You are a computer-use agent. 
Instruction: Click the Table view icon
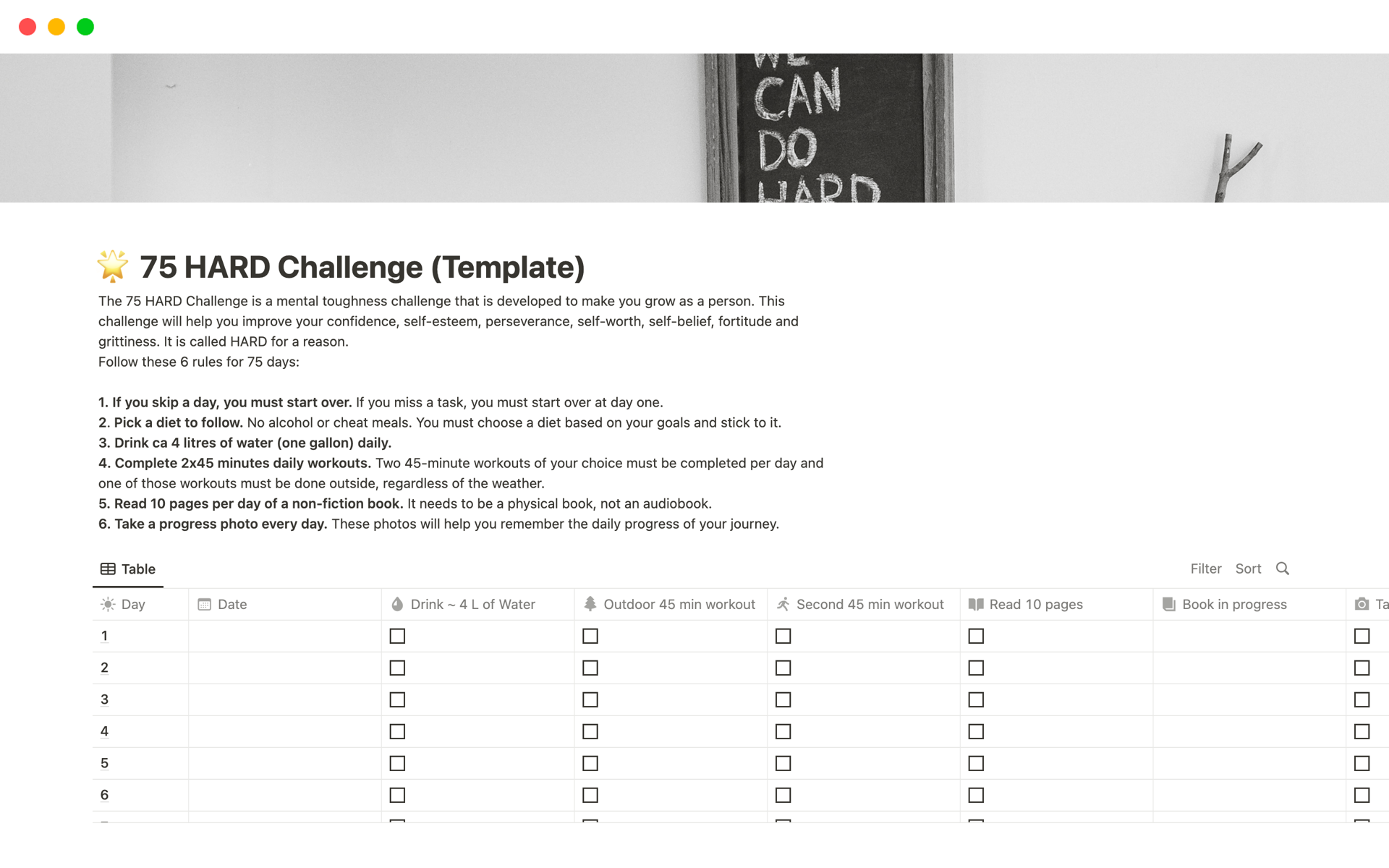point(107,568)
